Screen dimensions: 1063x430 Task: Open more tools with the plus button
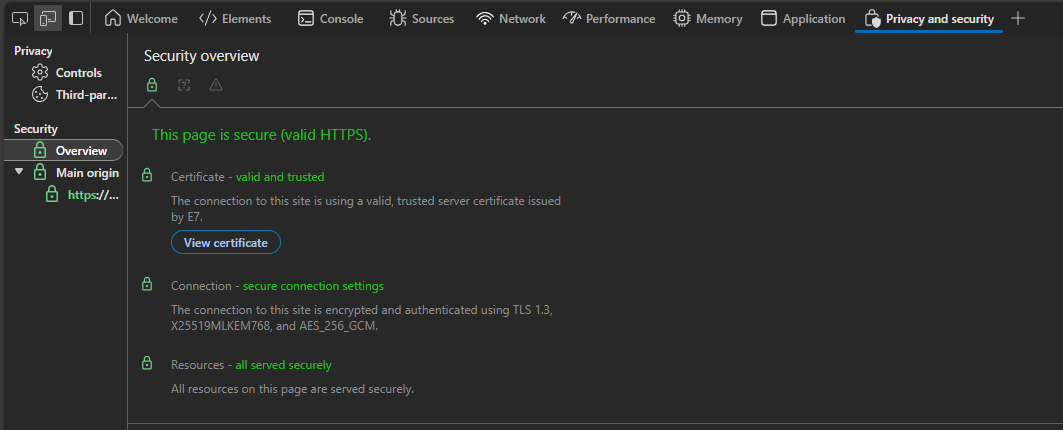click(1018, 18)
